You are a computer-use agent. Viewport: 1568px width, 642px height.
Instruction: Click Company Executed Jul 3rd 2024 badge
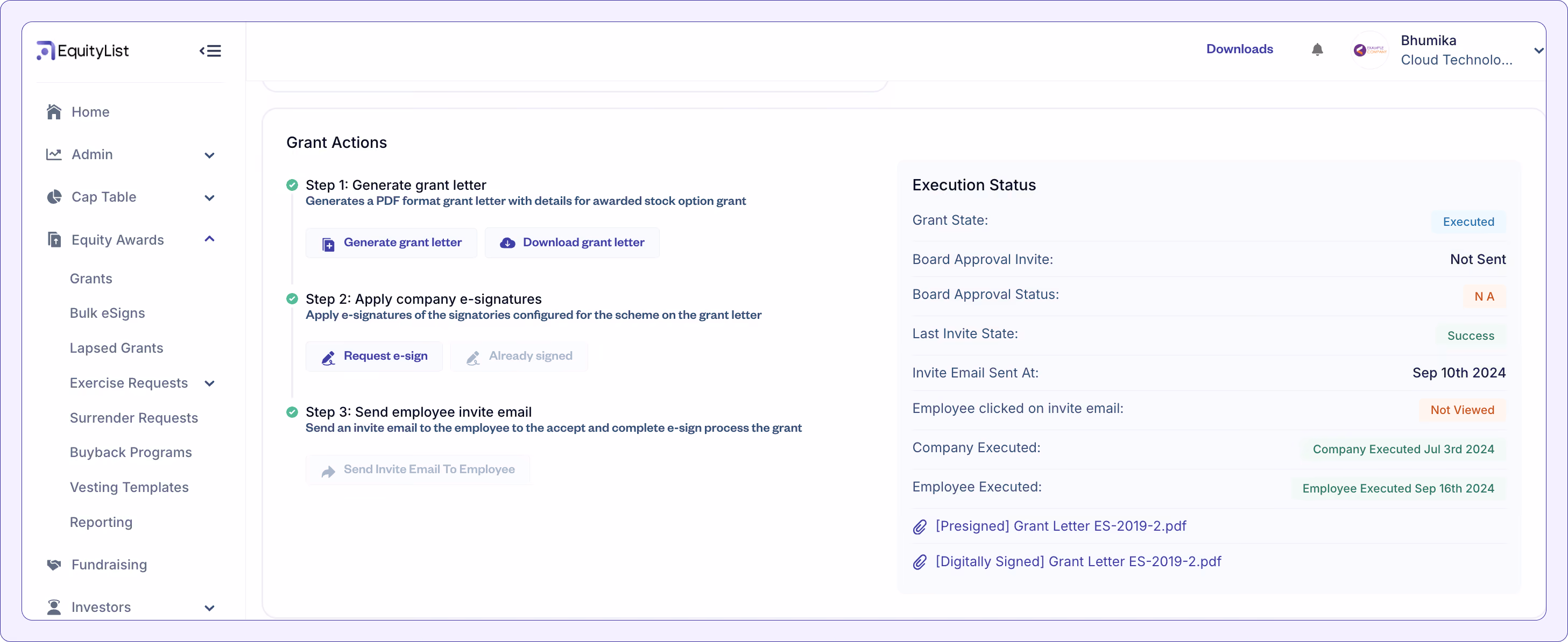1403,450
